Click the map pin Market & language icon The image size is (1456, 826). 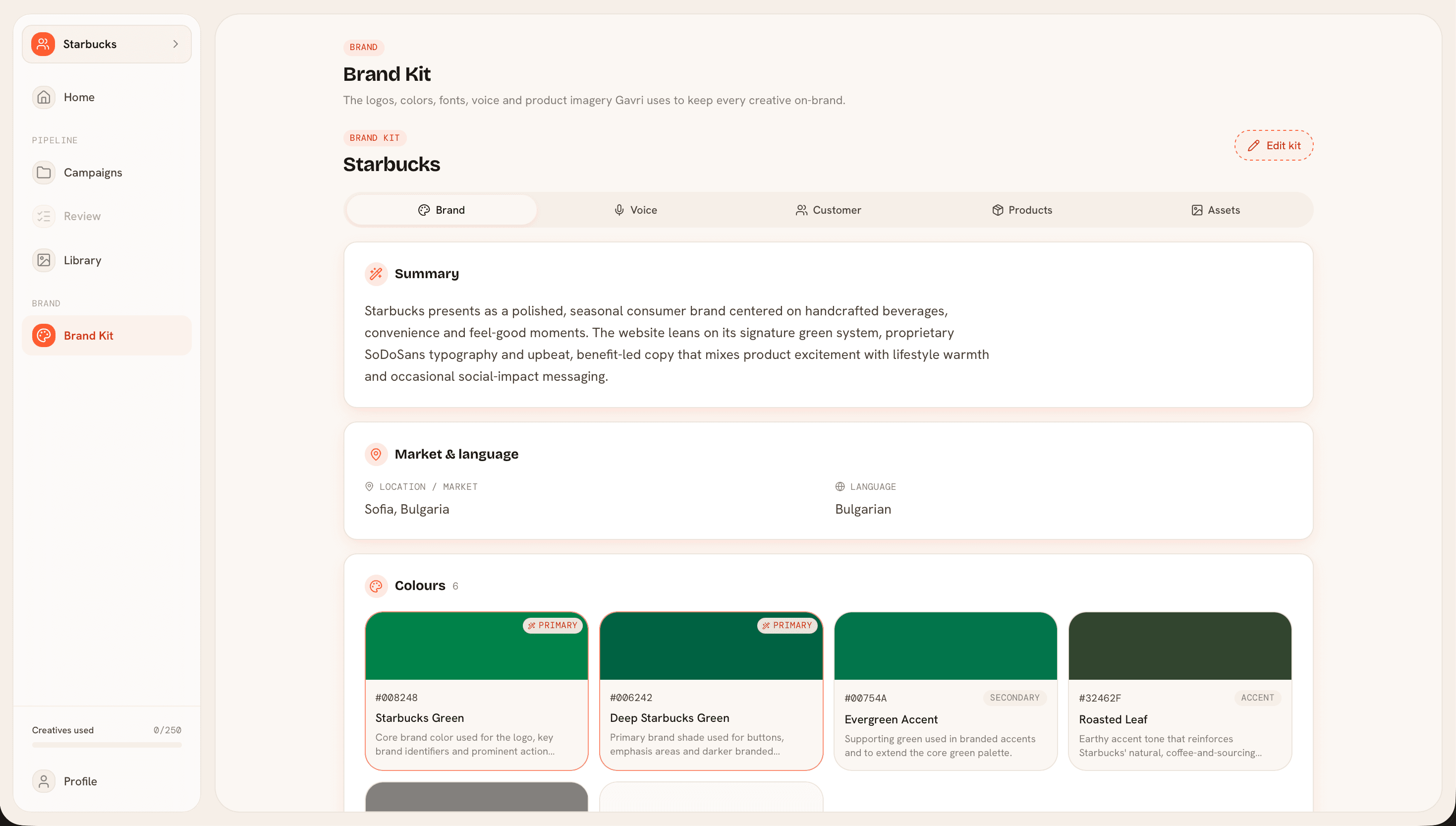(x=376, y=454)
